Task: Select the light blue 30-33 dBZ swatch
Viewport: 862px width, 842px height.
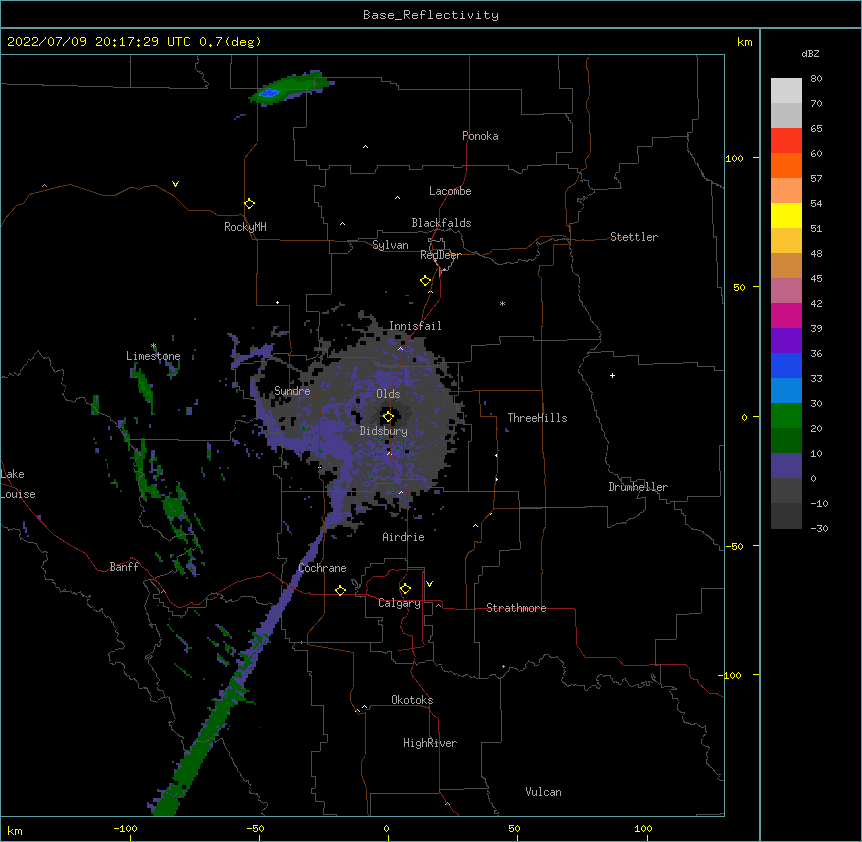Action: point(786,391)
